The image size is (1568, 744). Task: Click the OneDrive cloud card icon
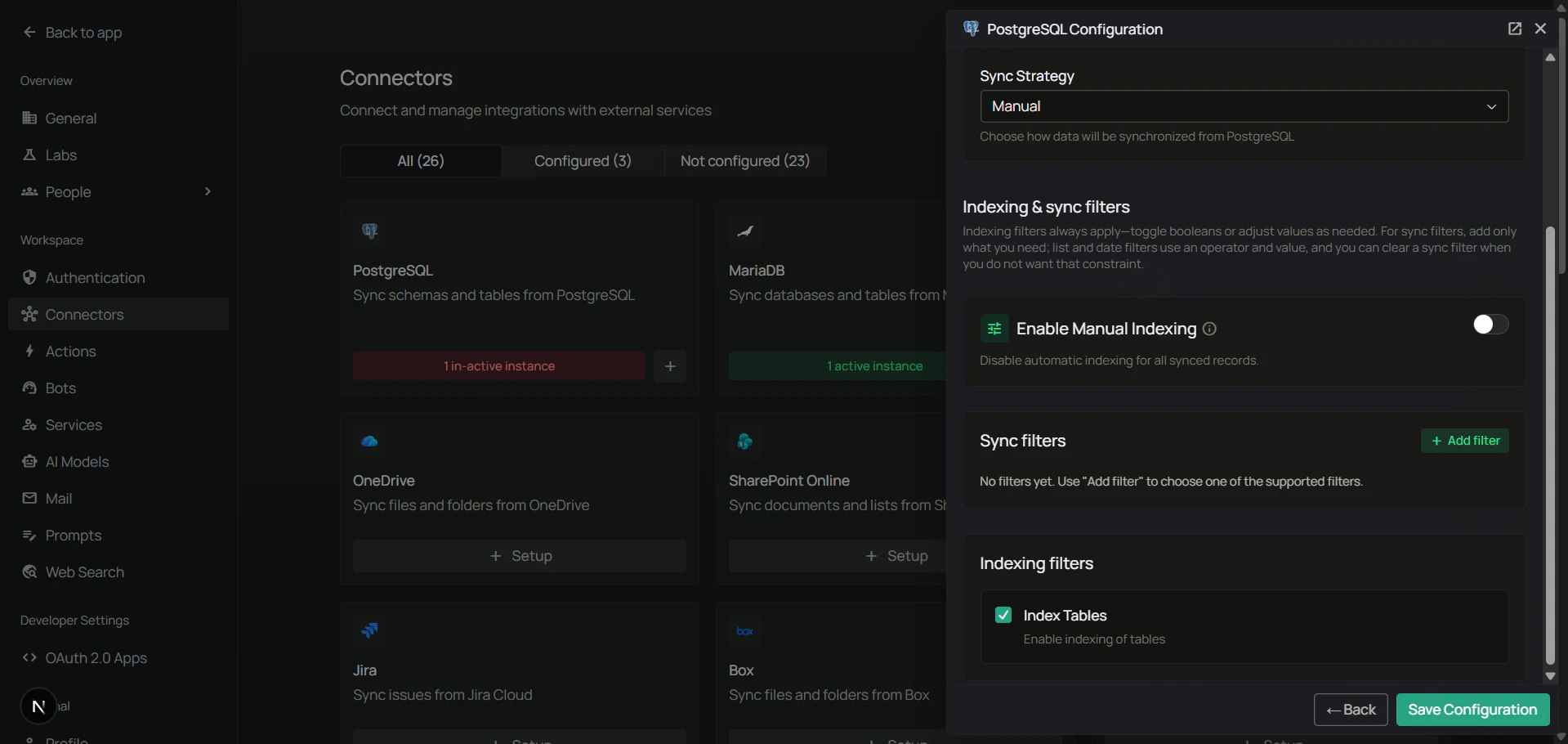(x=369, y=441)
